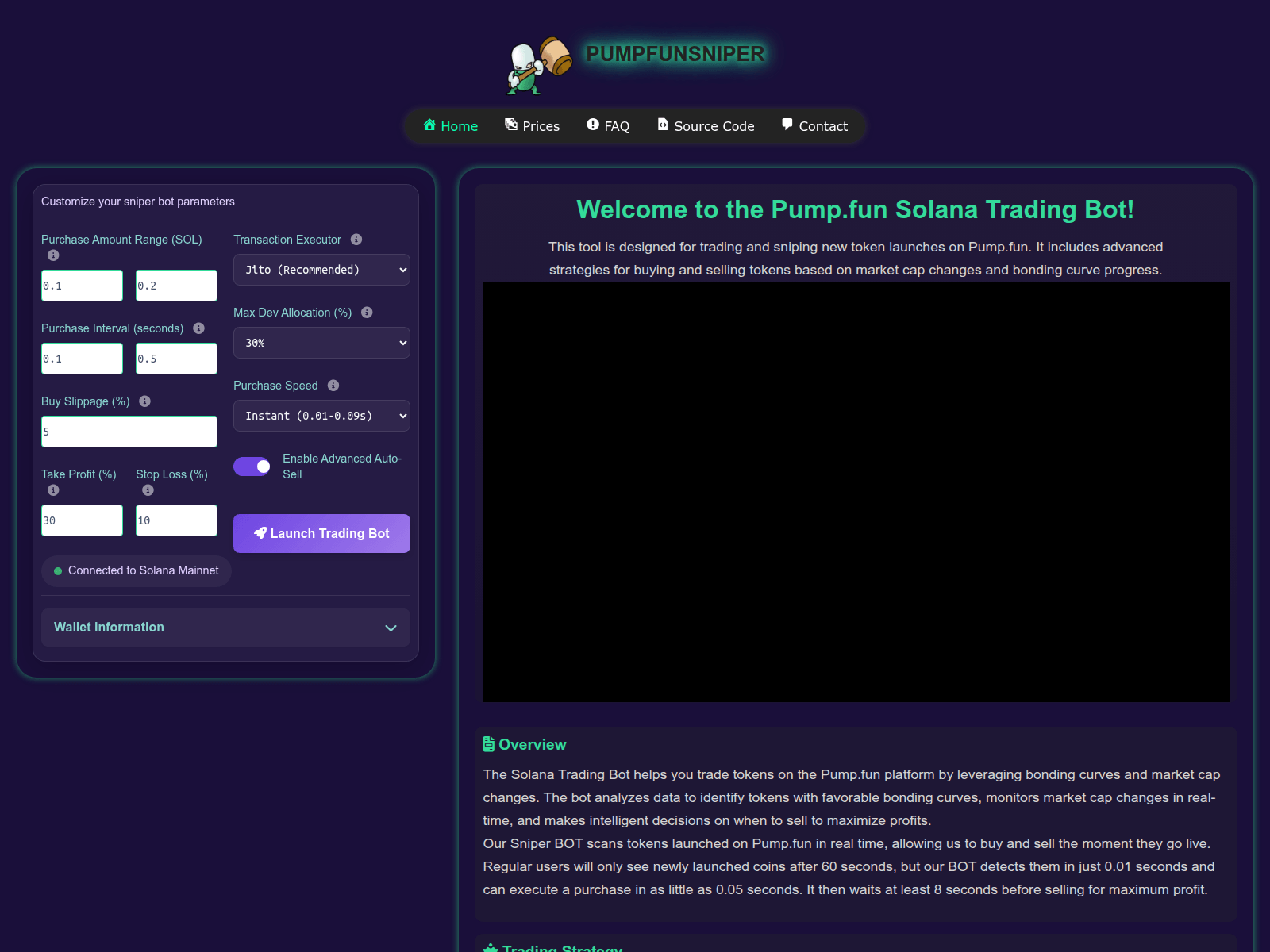Click info icon beside Buy Slippage
1270x952 pixels.
point(144,401)
